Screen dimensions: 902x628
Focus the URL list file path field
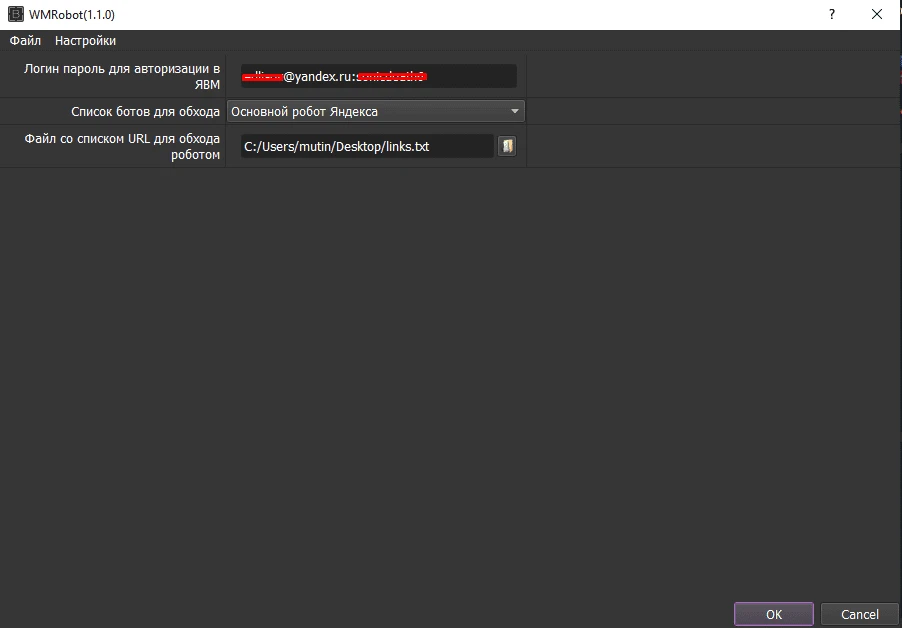[367, 146]
